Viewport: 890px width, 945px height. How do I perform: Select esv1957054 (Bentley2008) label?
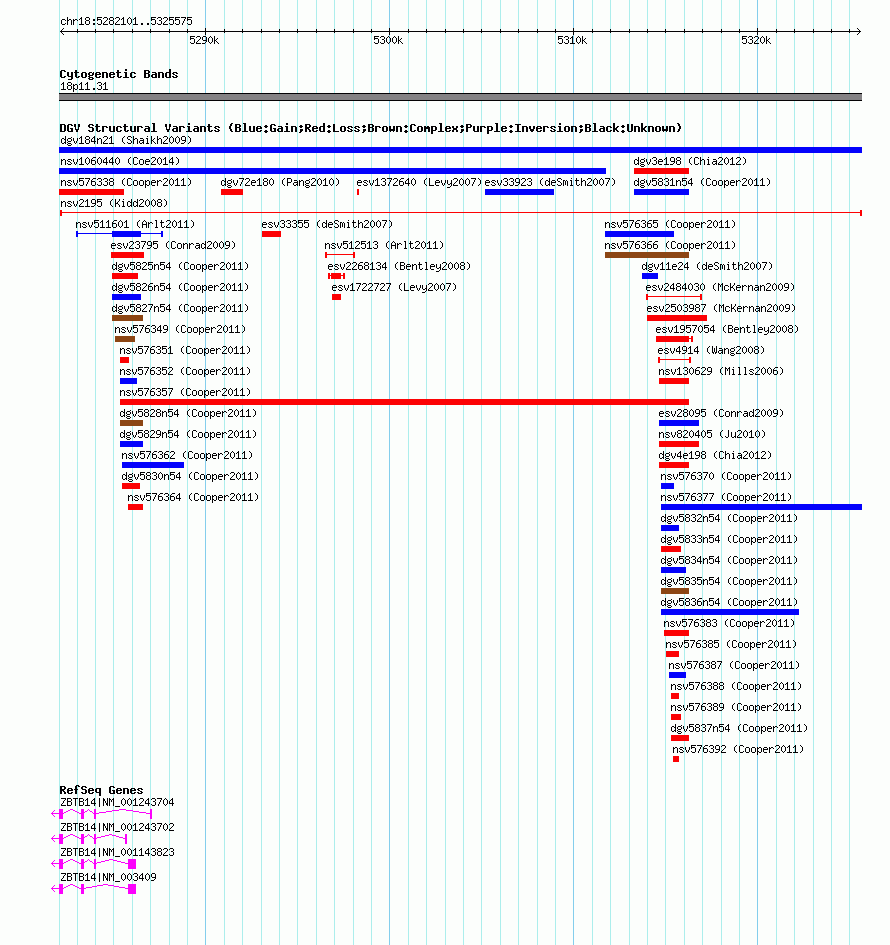click(x=727, y=330)
